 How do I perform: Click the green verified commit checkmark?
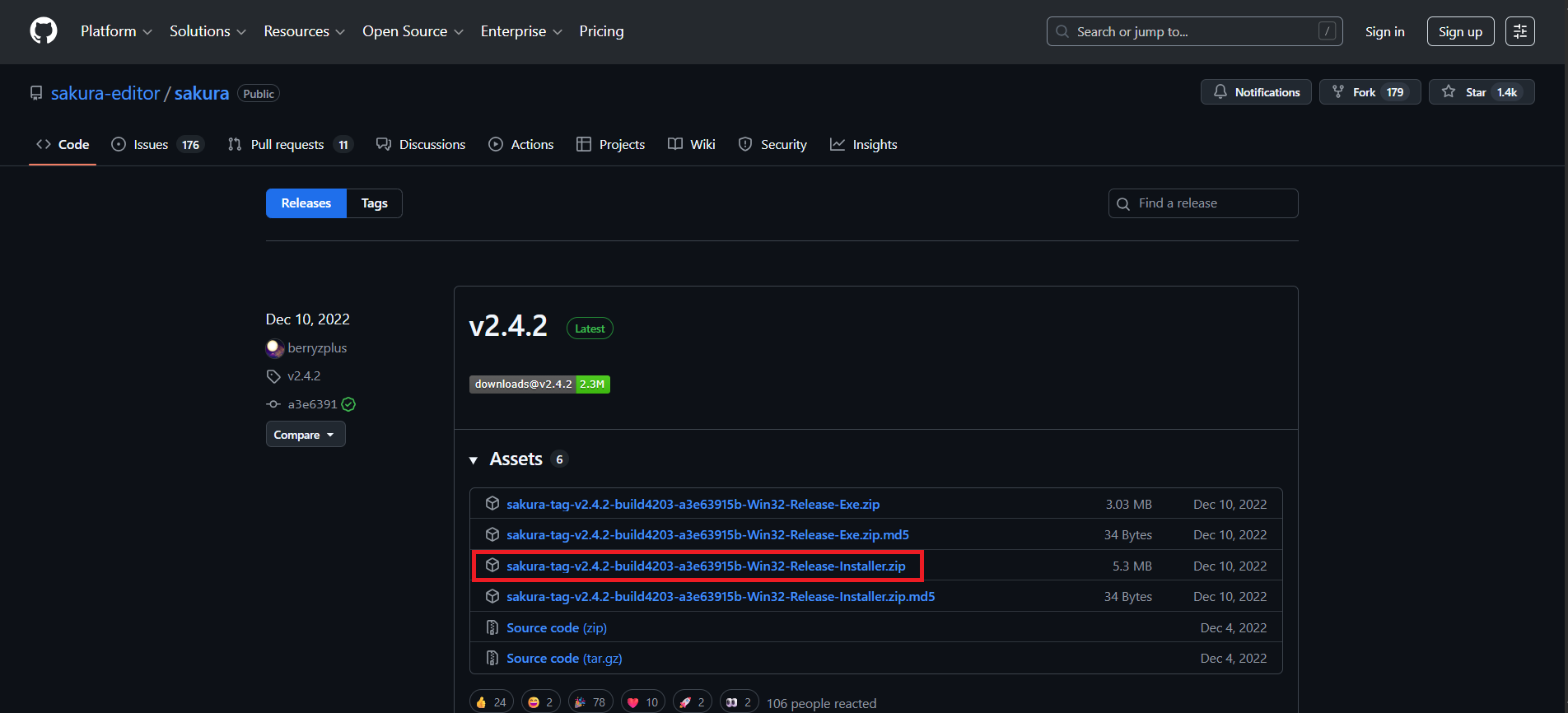pos(348,404)
